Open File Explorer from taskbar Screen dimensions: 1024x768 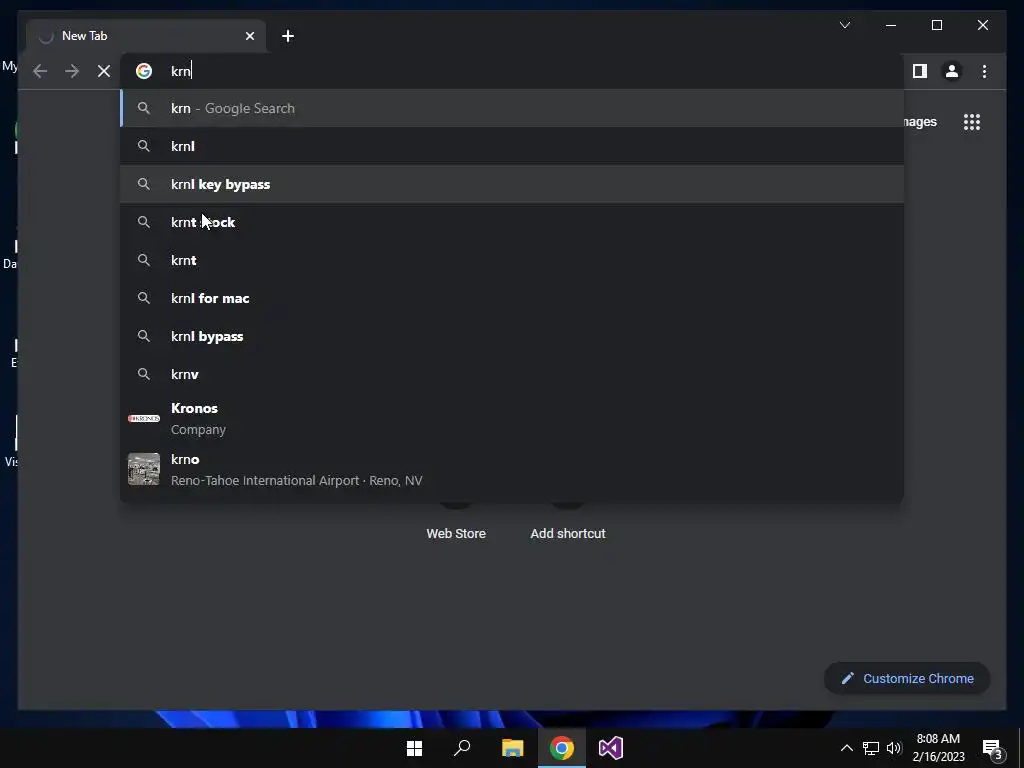pos(513,748)
